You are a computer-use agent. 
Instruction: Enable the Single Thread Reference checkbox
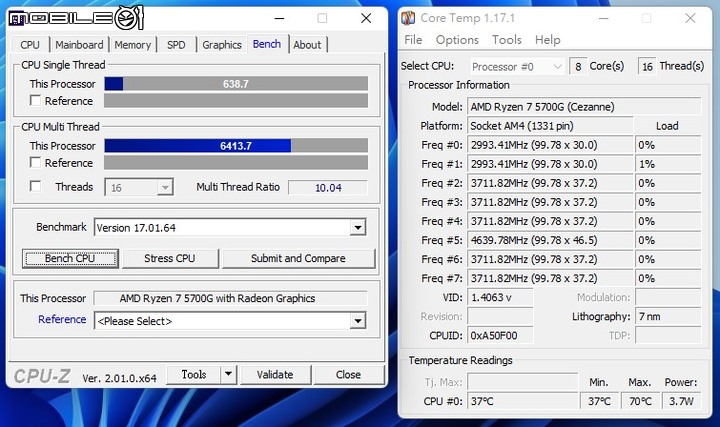[35, 100]
